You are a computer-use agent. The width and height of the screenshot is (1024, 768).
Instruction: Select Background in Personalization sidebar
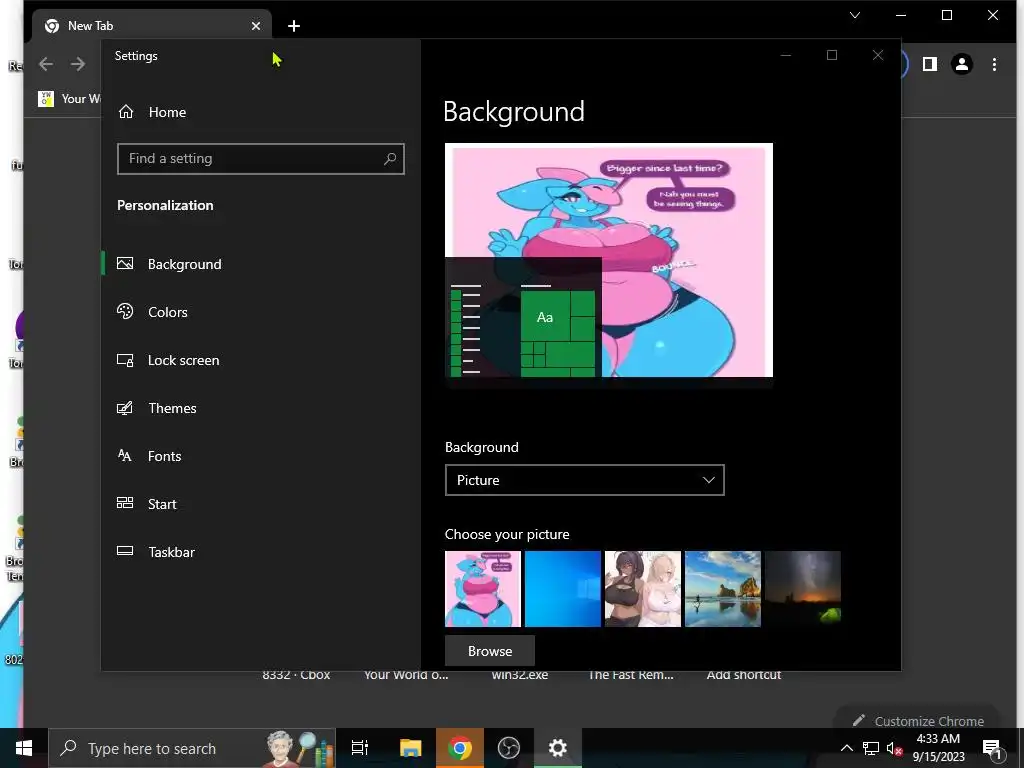(x=184, y=264)
